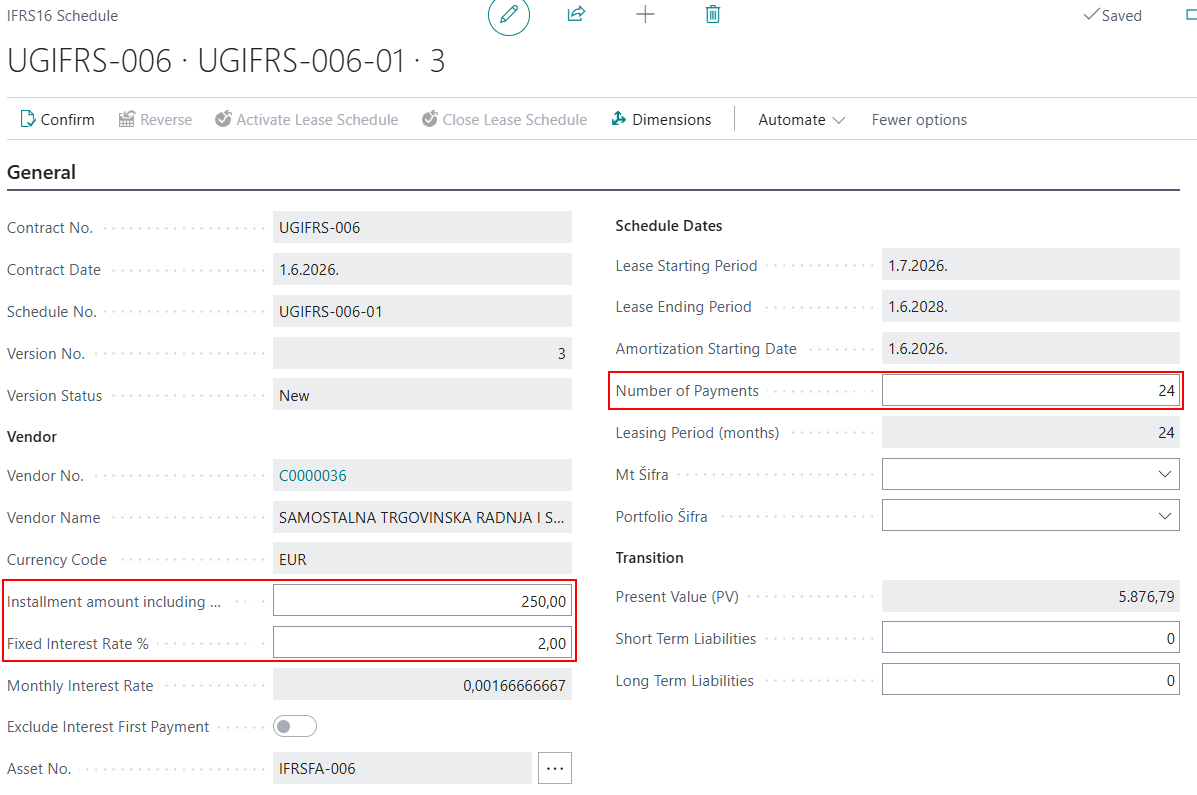
Task: Click the Version No. value 3
Action: tap(422, 353)
